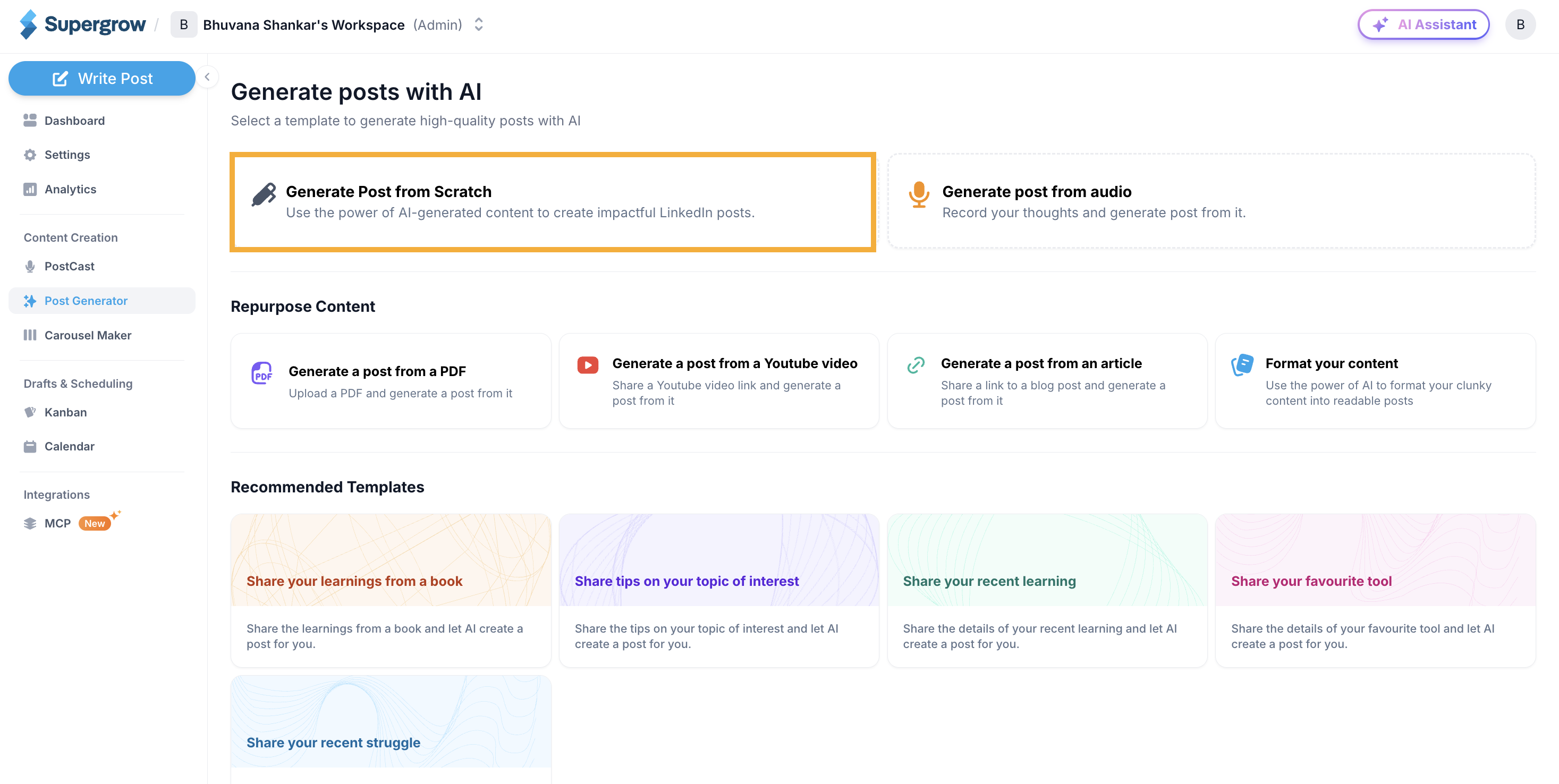1559x784 pixels.
Task: Click the Post Generator sparkle icon
Action: pyautogui.click(x=30, y=301)
